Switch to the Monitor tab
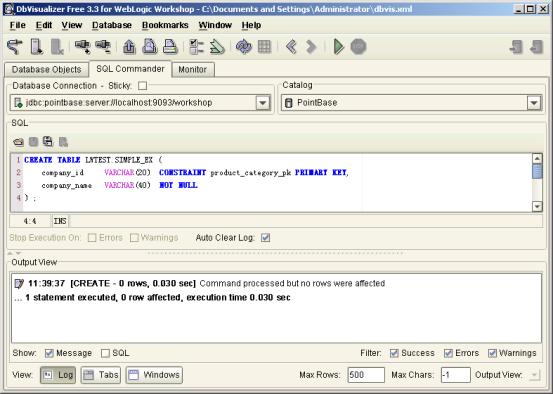This screenshot has width=553, height=394. [193, 69]
